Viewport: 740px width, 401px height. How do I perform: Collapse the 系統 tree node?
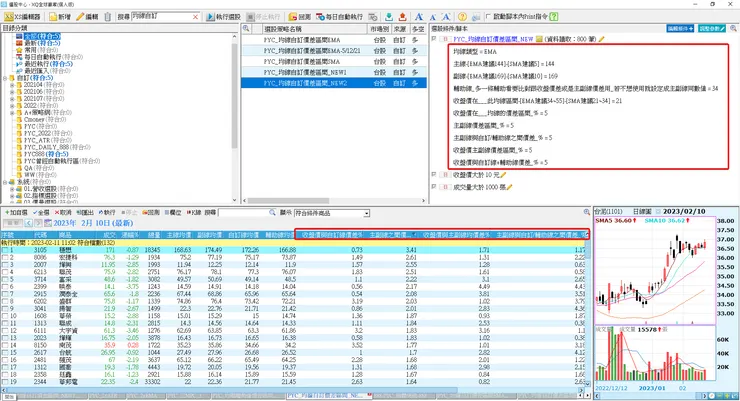5,182
